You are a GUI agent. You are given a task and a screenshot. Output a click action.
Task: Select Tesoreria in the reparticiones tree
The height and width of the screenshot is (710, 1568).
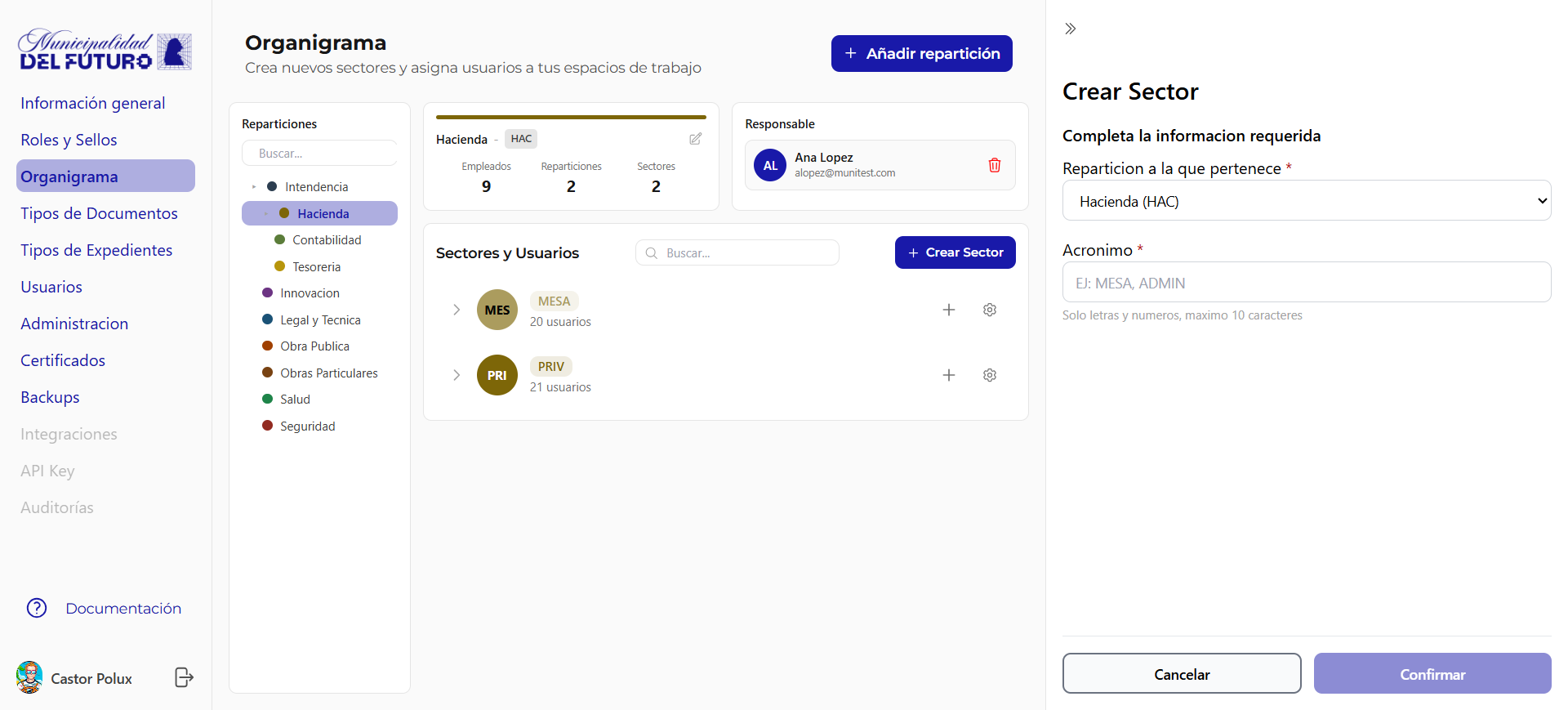[x=316, y=266]
